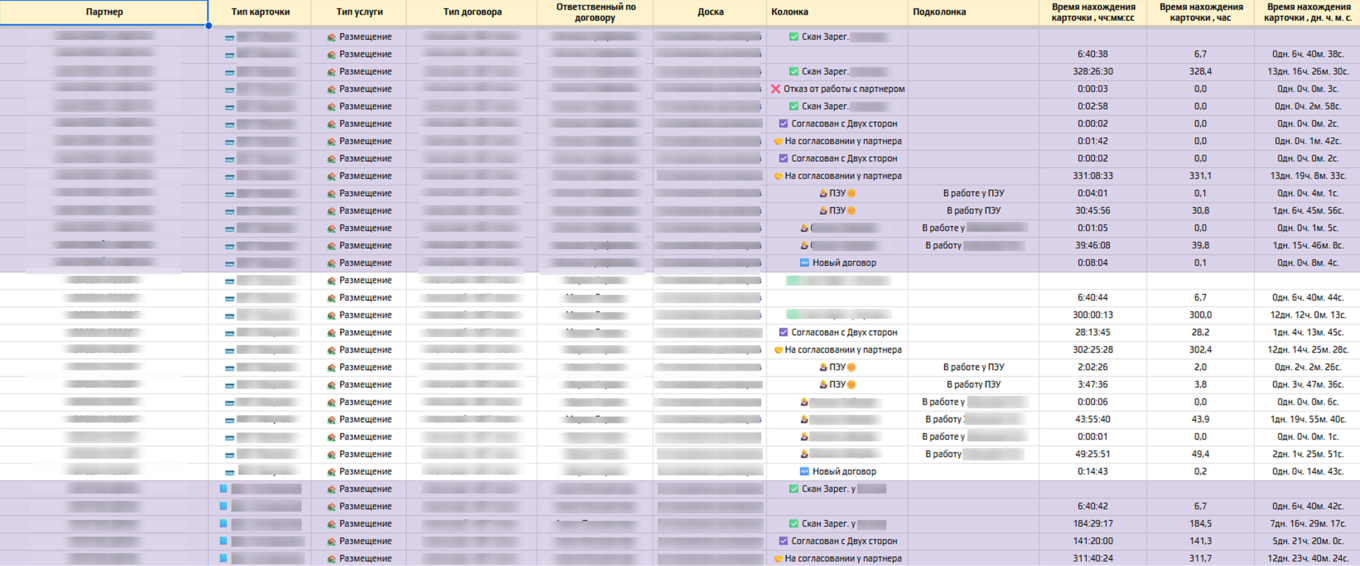The height and width of the screenshot is (566, 1360).
Task: Click the person icon before ПЭУ in the 0:04:01 row
Action: point(824,193)
